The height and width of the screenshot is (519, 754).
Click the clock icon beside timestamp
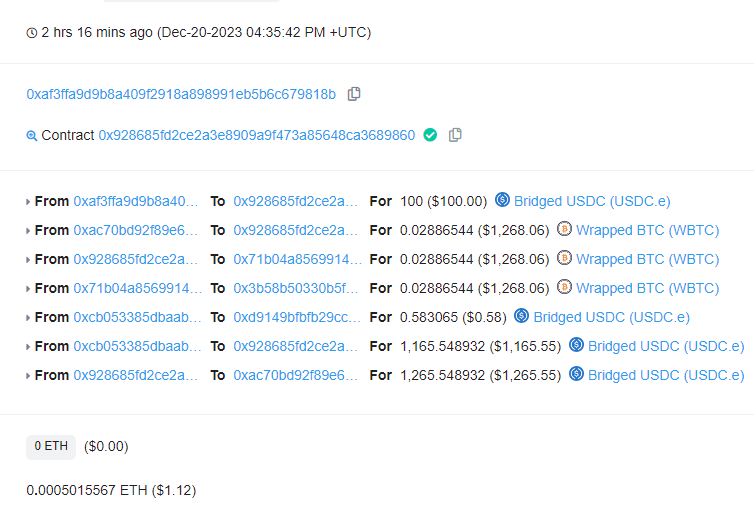(x=32, y=33)
